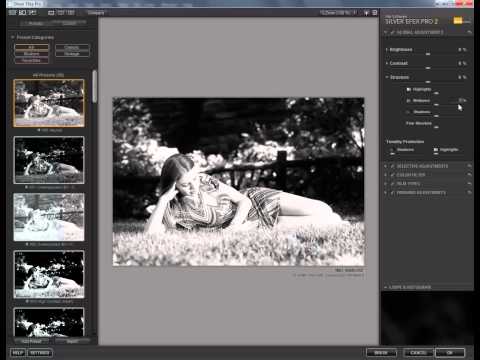Collapse the Global Adjustments section
480x360 pixels.
pyautogui.click(x=386, y=32)
